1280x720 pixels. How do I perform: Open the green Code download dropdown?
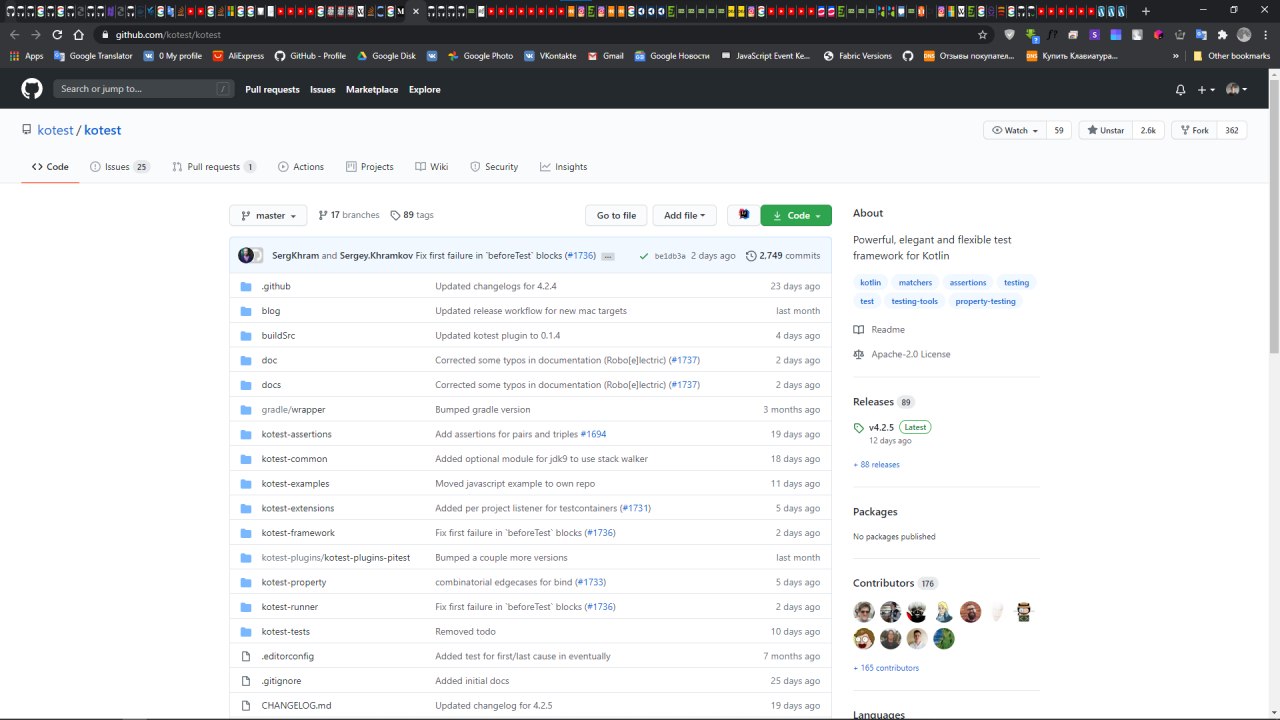pyautogui.click(x=796, y=215)
